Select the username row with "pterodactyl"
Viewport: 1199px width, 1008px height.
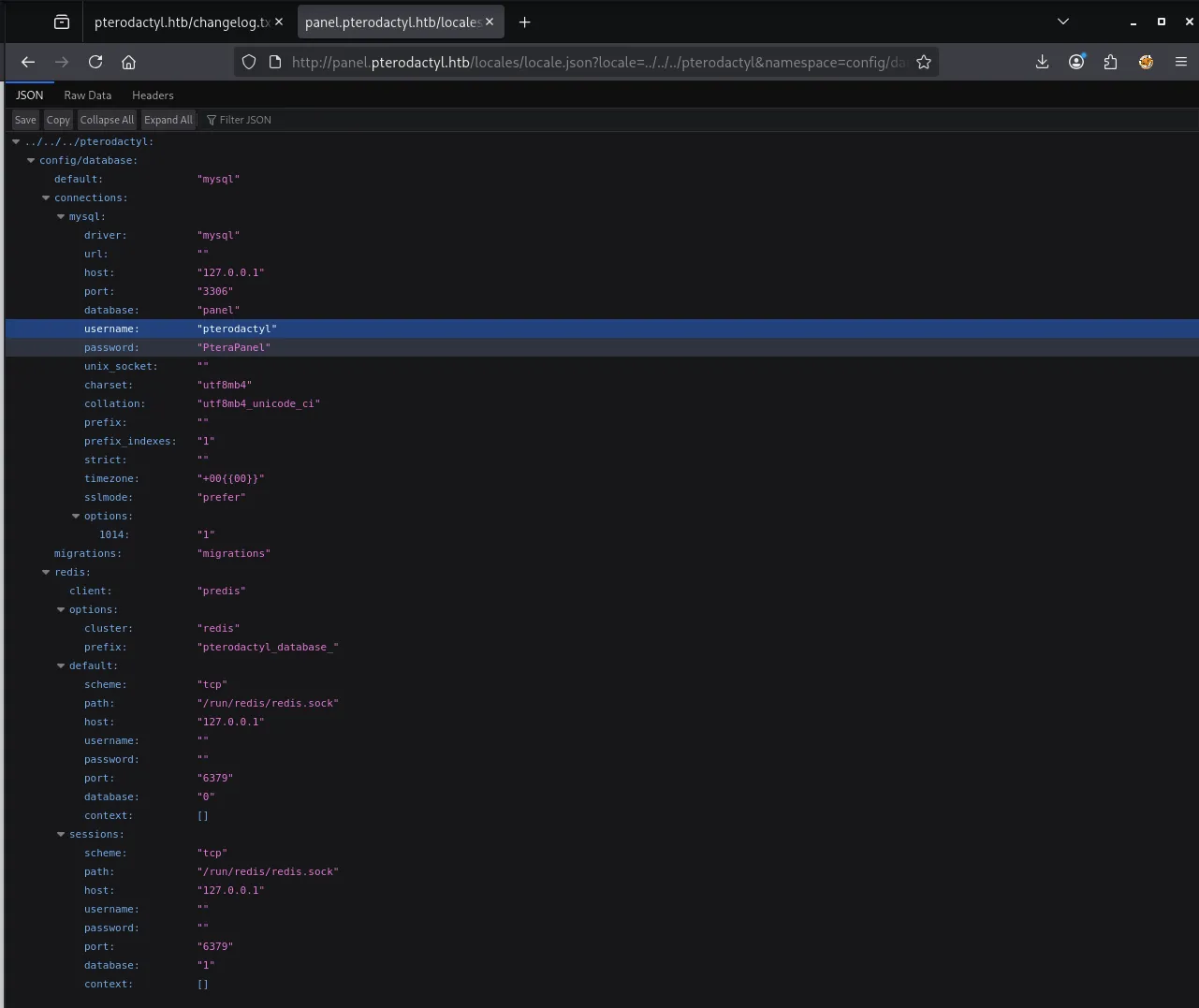[x=602, y=329]
